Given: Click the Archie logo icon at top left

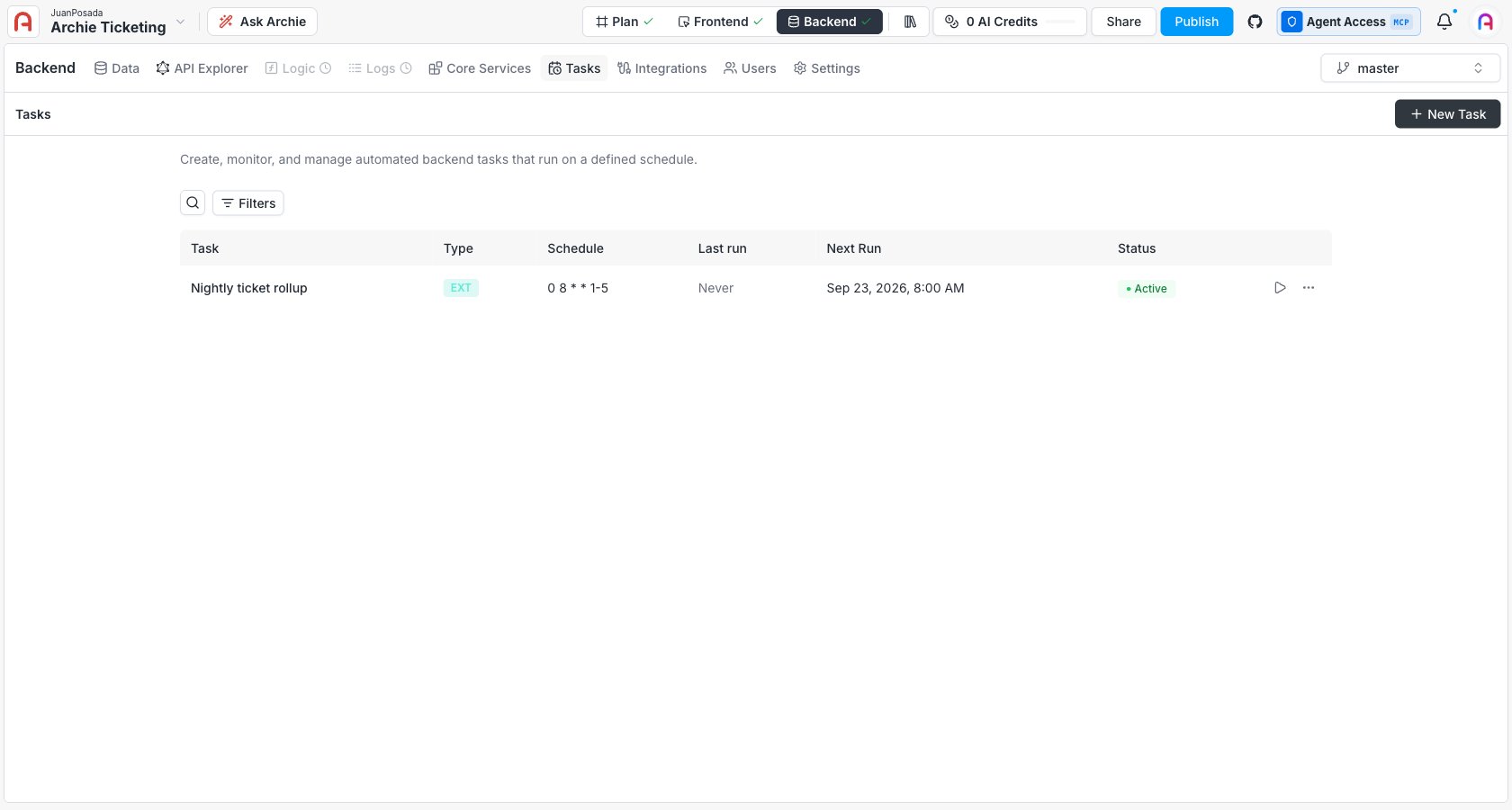Looking at the screenshot, I should 23,22.
